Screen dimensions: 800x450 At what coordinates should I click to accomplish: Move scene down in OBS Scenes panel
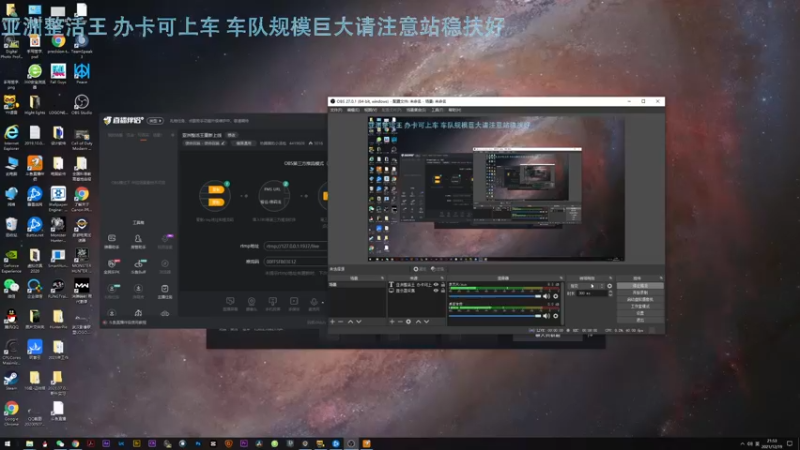pyautogui.click(x=359, y=322)
